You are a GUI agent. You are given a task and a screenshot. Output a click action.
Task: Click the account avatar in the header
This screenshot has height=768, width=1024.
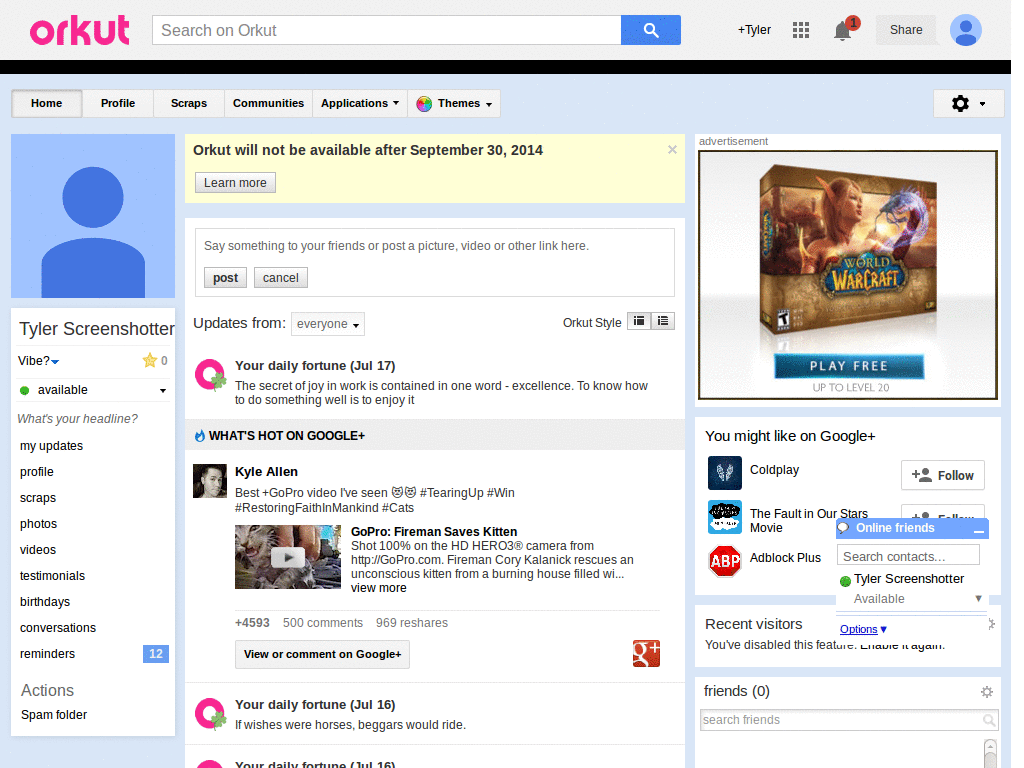(965, 30)
